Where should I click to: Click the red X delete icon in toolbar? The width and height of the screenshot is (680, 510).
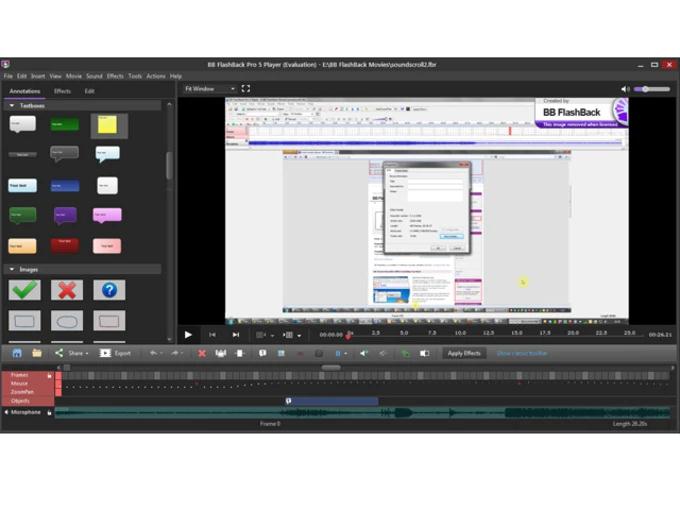pyautogui.click(x=202, y=353)
